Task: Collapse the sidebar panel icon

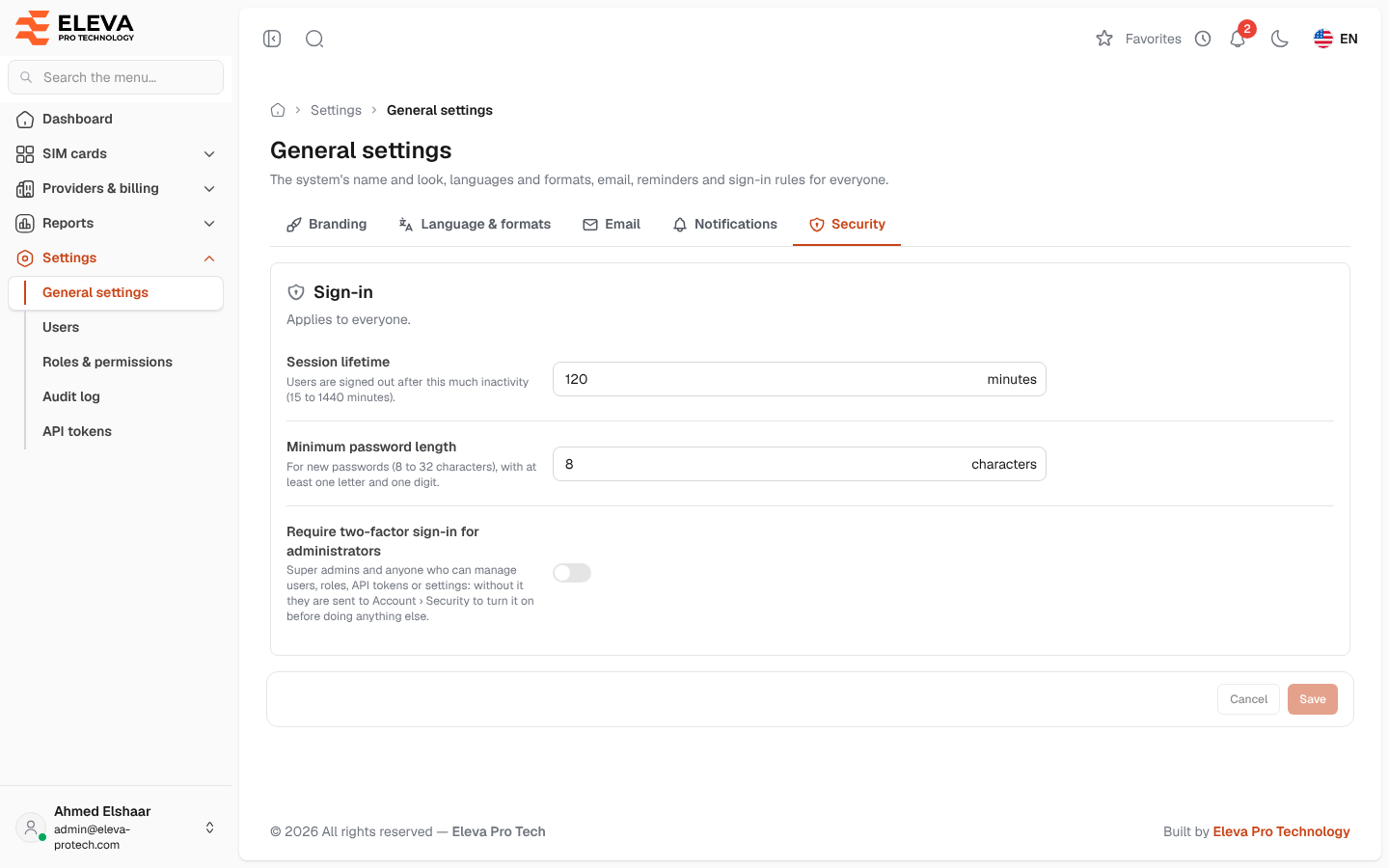Action: [272, 39]
